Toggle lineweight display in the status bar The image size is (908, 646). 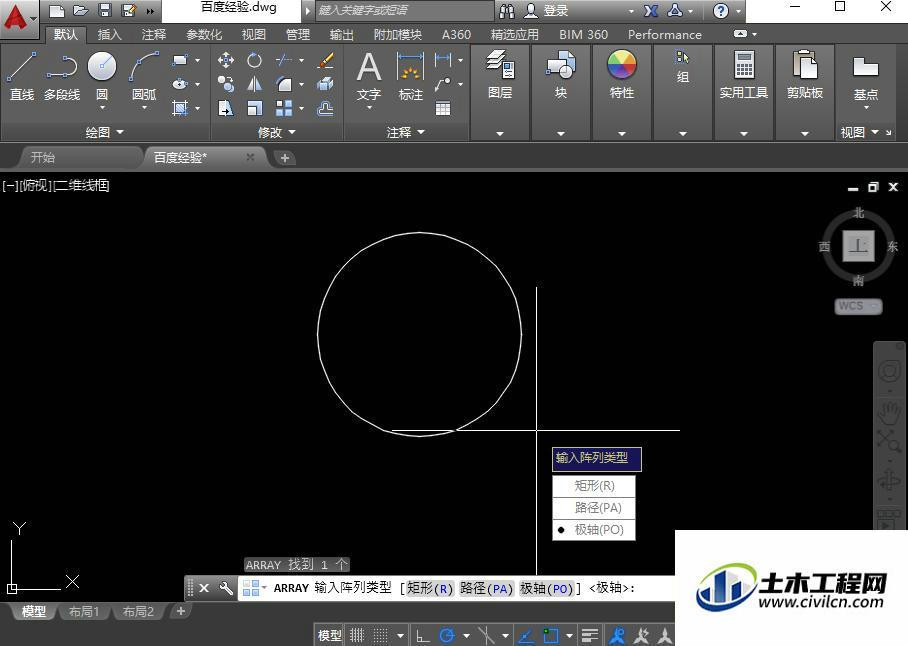coord(590,636)
